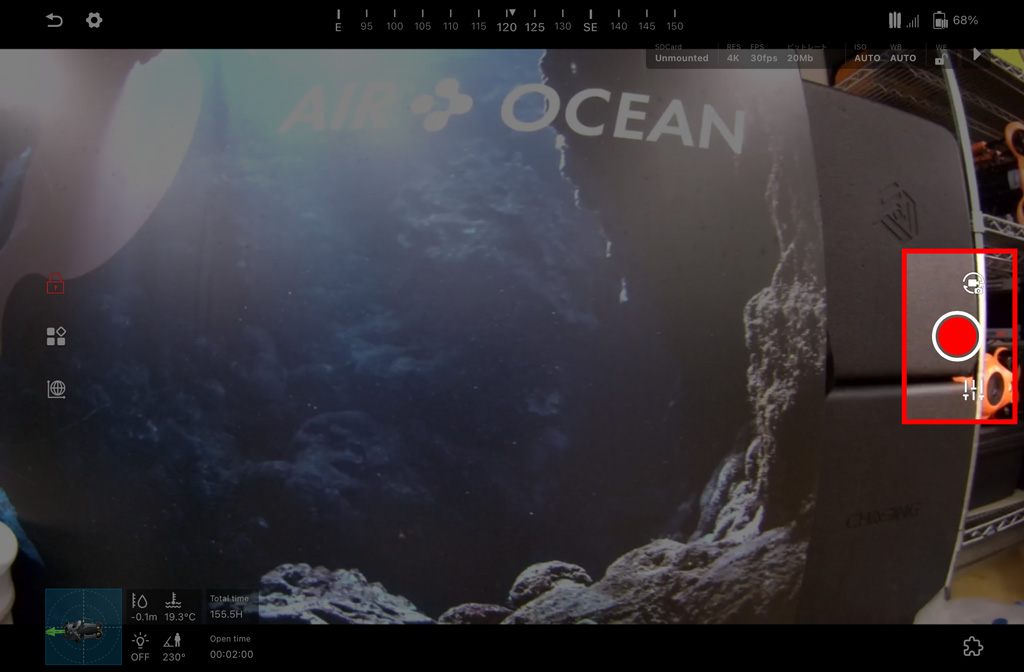Tap the back arrow icon

click(54, 20)
